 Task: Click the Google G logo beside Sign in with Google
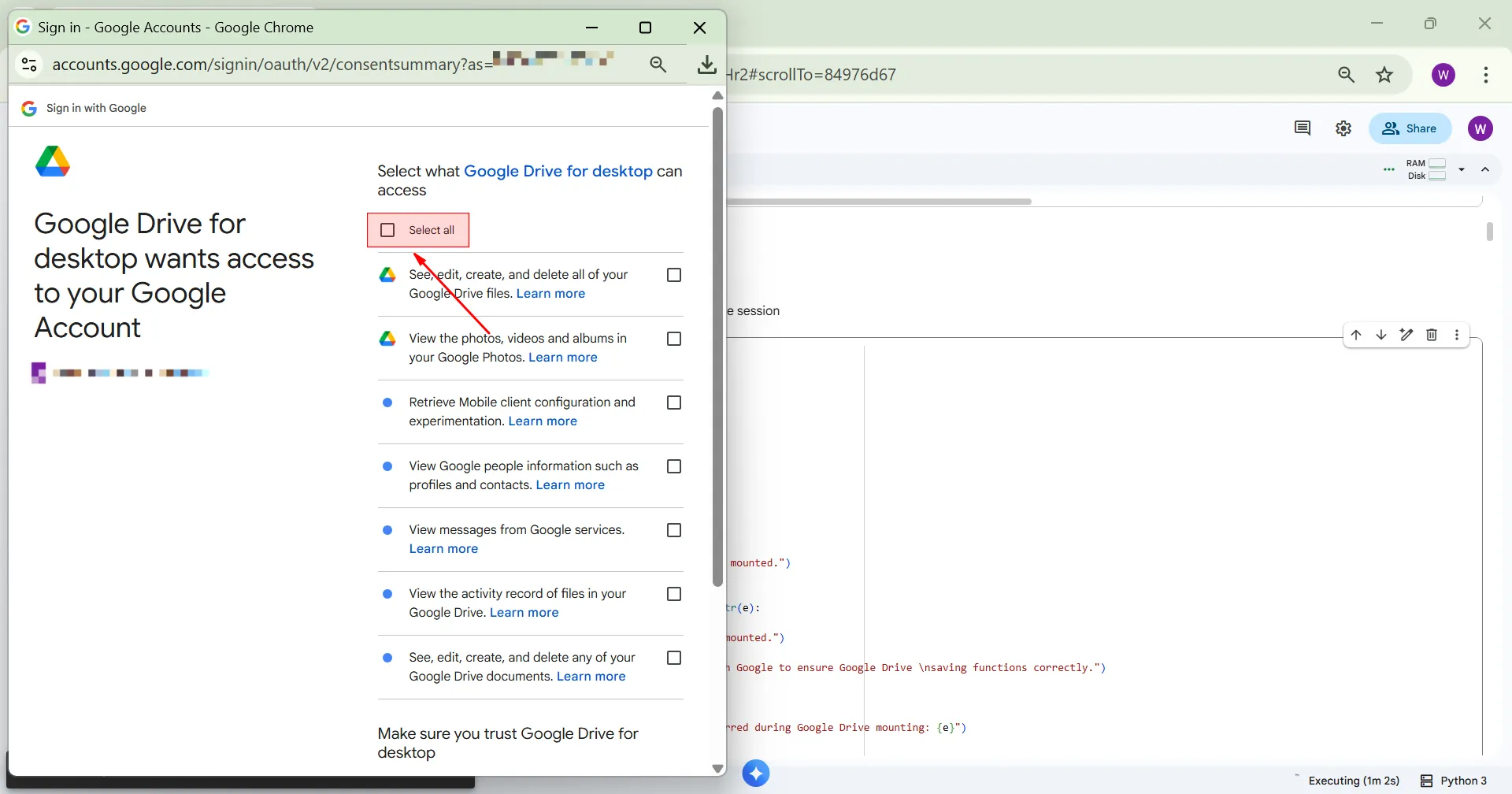pyautogui.click(x=29, y=108)
